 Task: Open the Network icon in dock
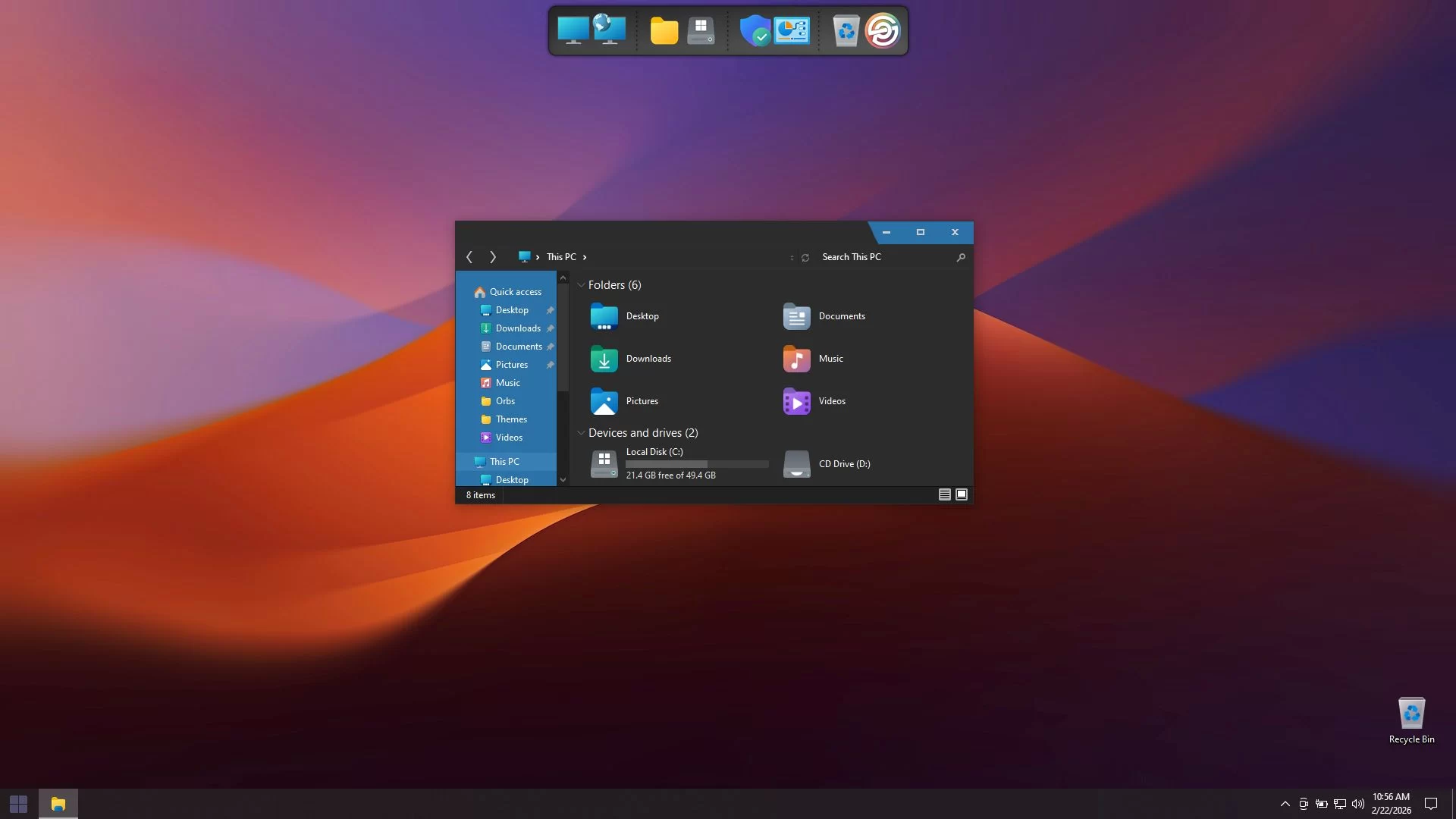tap(610, 31)
